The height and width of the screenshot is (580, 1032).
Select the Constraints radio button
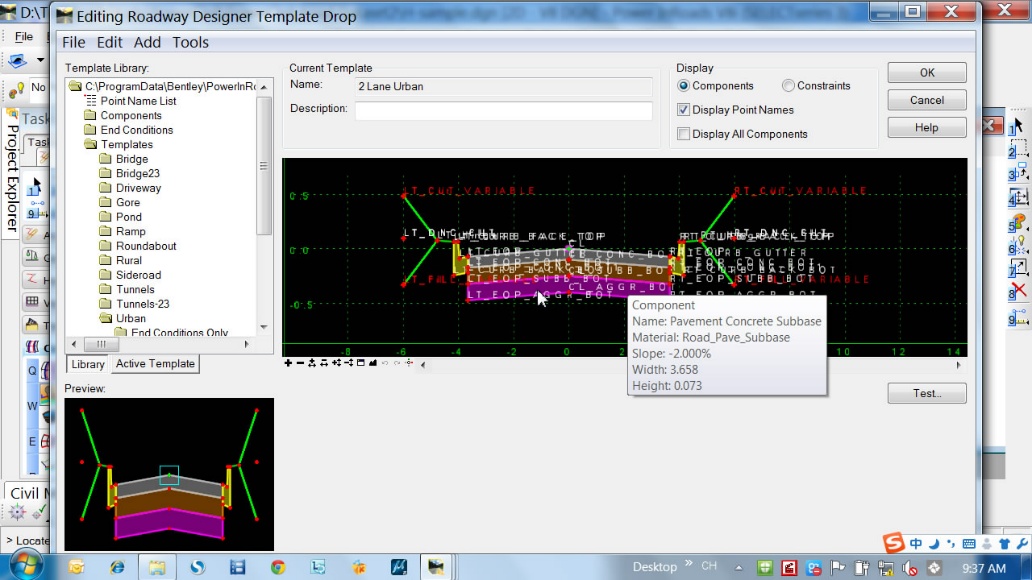[x=788, y=86]
